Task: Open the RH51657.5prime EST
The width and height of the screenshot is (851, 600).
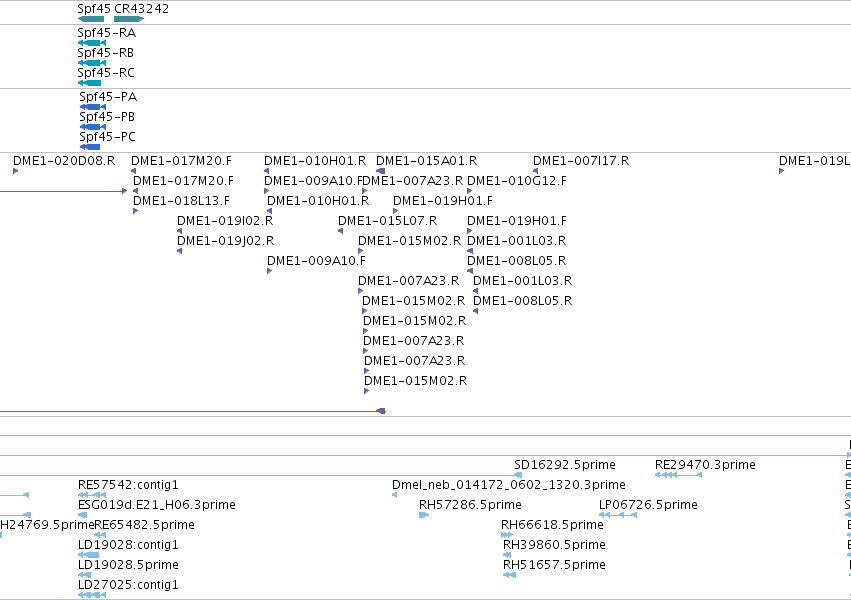Action: (510, 576)
